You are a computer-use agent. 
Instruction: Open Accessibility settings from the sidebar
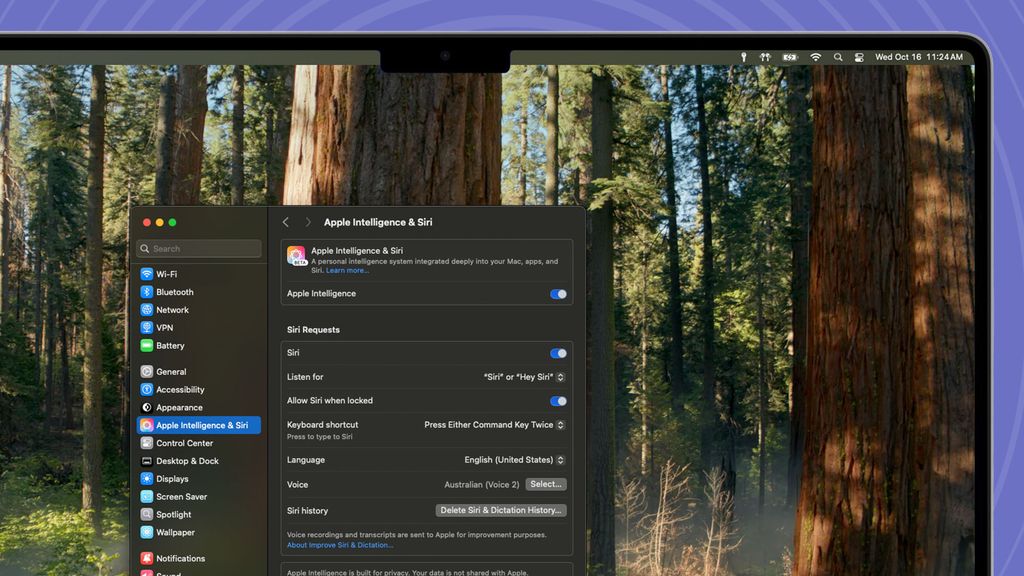pos(178,389)
